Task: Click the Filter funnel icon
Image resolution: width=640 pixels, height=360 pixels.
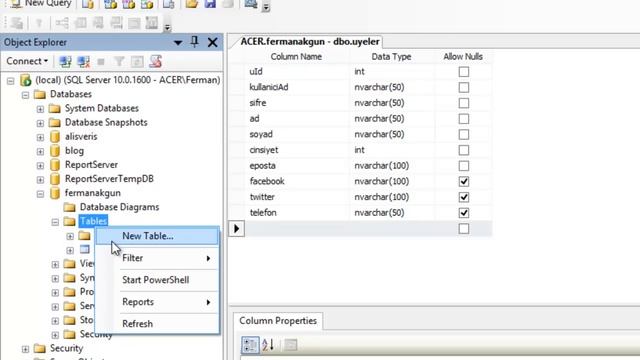Action: tap(119, 62)
